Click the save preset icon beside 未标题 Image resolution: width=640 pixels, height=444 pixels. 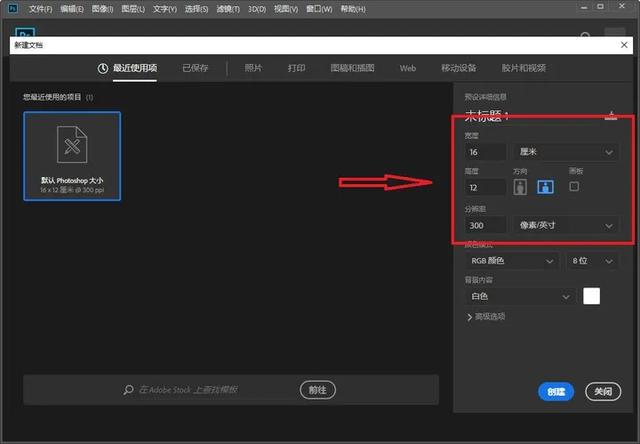(611, 116)
